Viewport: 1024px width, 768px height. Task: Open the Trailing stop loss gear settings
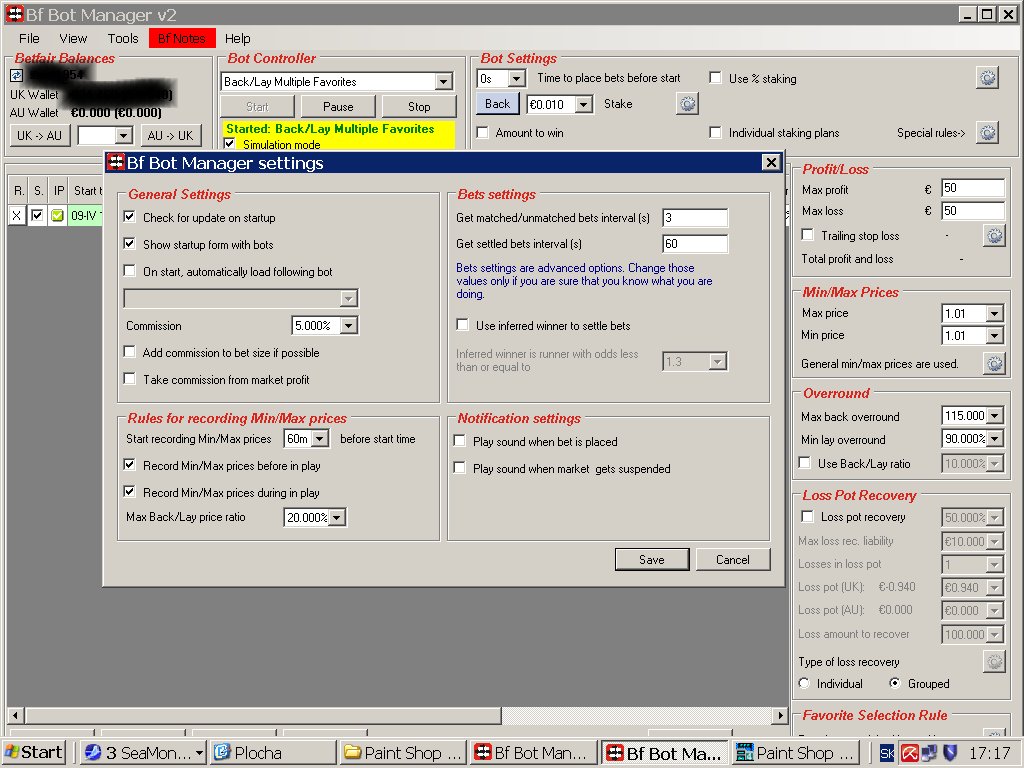[x=994, y=235]
